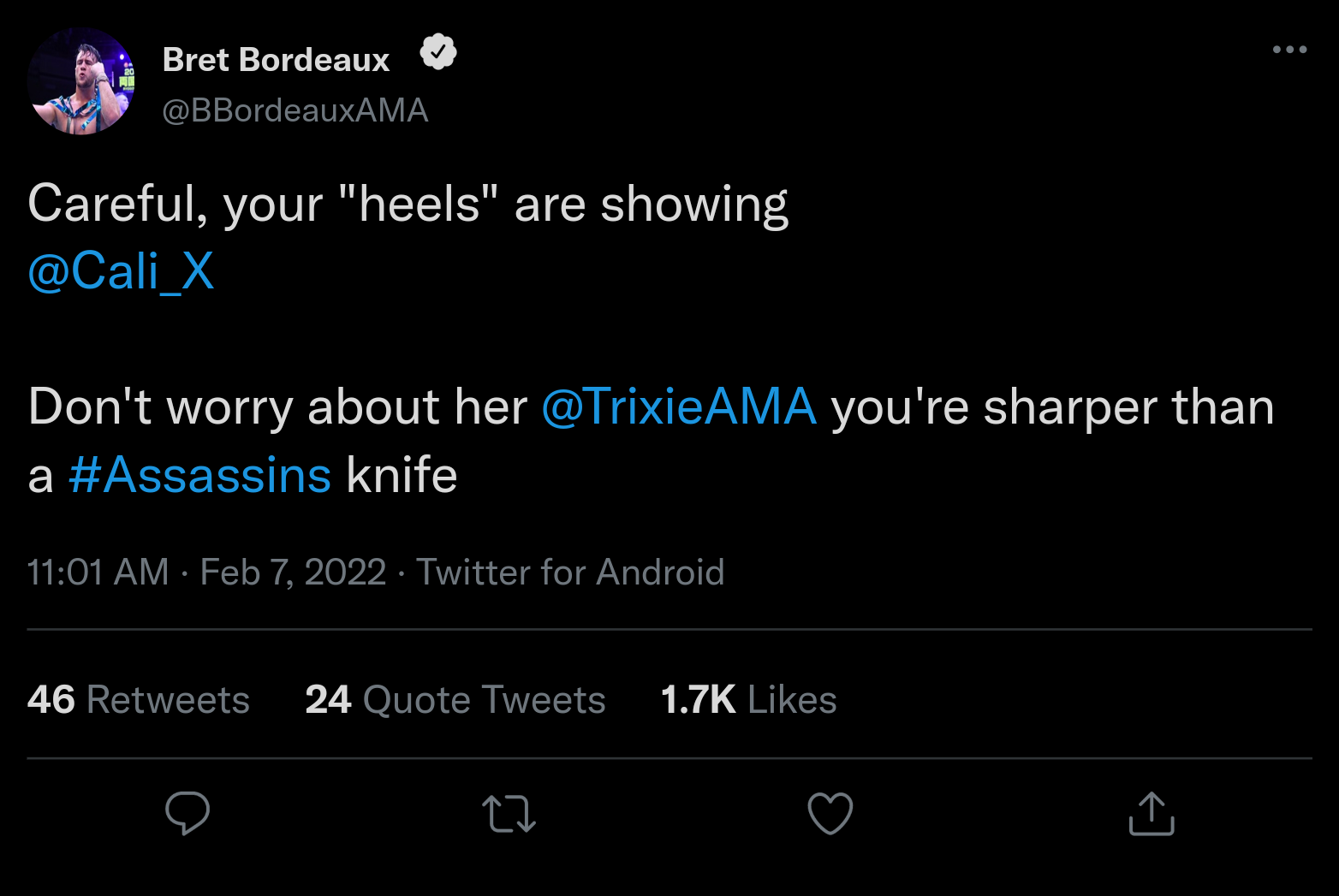Screen dimensions: 1339x896
Task: Open the three-dot more options menu
Action: coord(1289,50)
